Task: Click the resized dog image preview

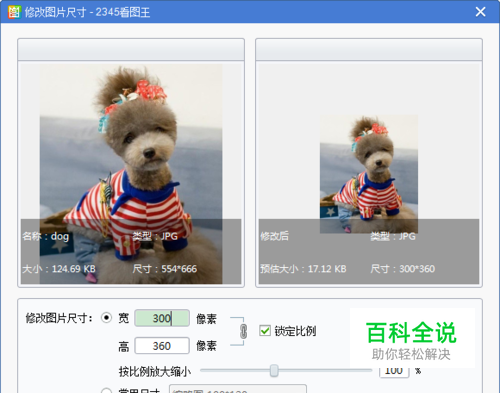Action: [369, 174]
